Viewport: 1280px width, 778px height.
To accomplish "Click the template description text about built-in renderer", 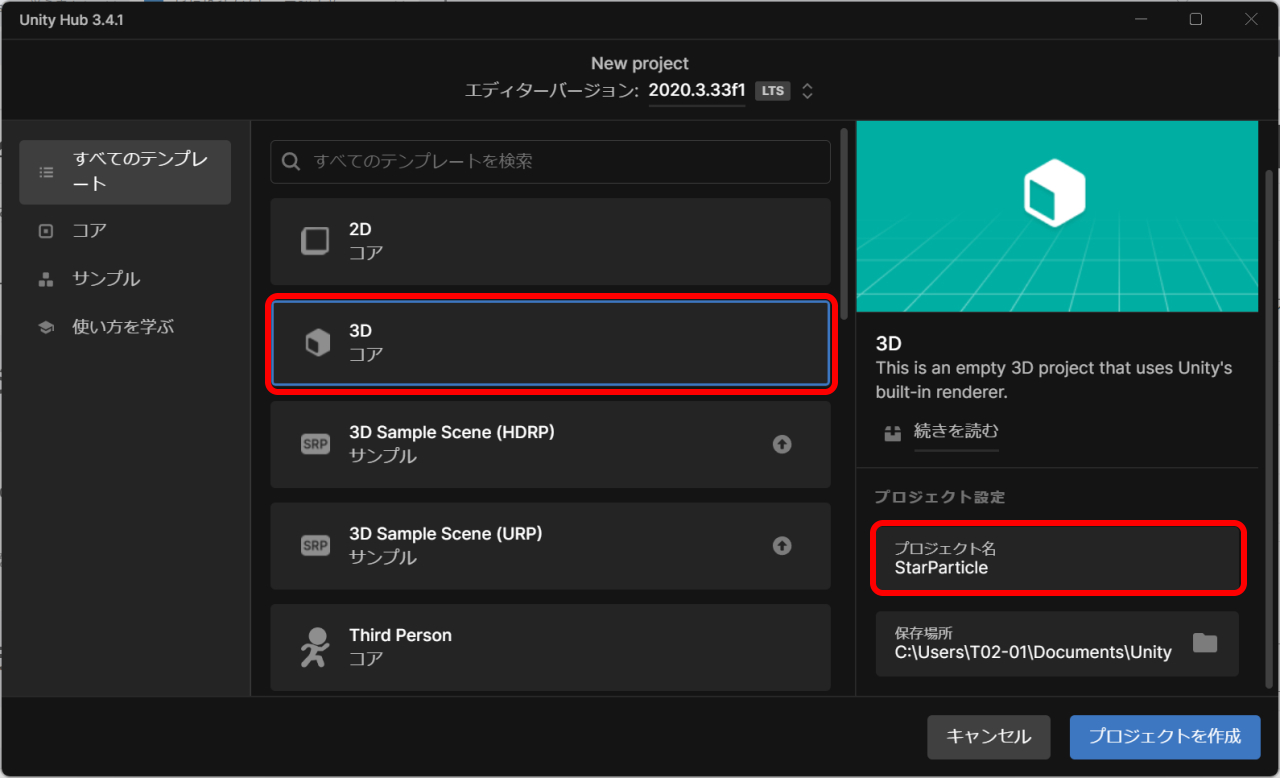I will click(1054, 380).
